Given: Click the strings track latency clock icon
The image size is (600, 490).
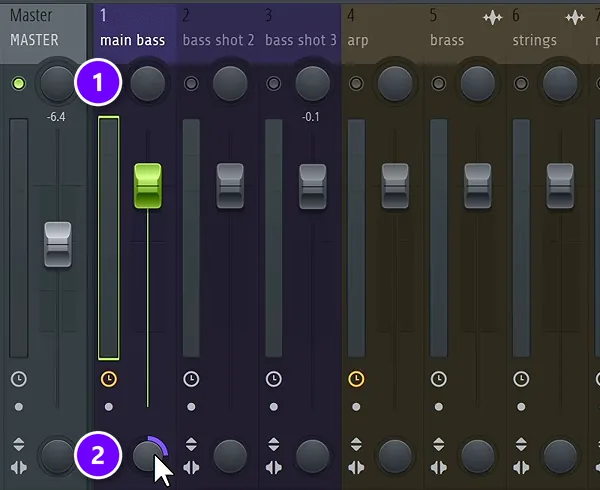Looking at the screenshot, I should (x=521, y=379).
